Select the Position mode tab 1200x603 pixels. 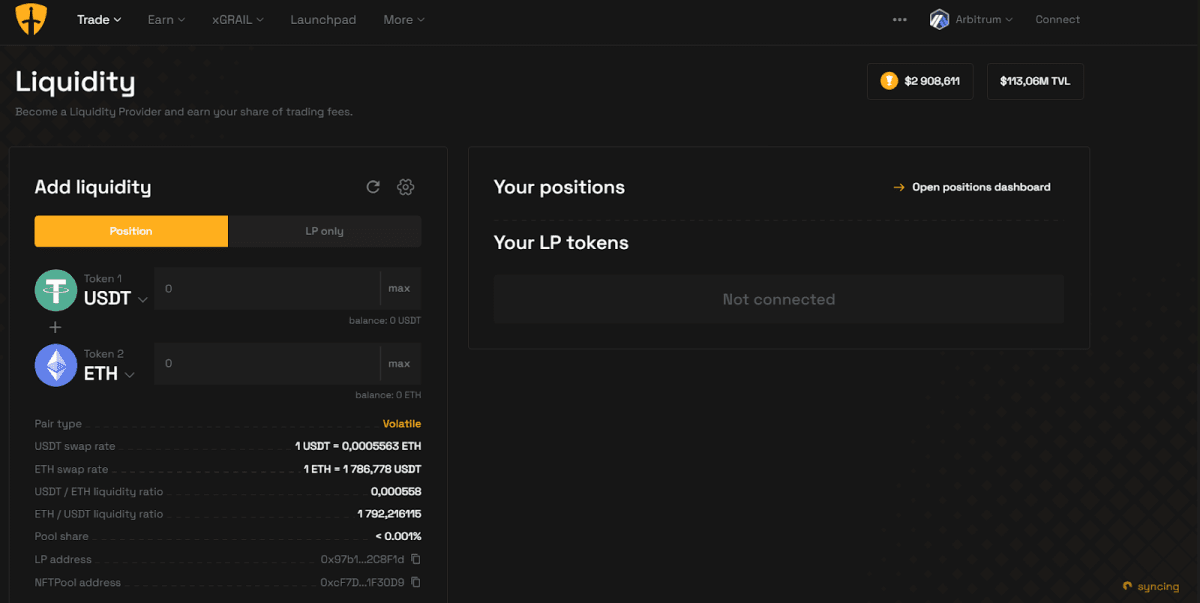coord(130,231)
